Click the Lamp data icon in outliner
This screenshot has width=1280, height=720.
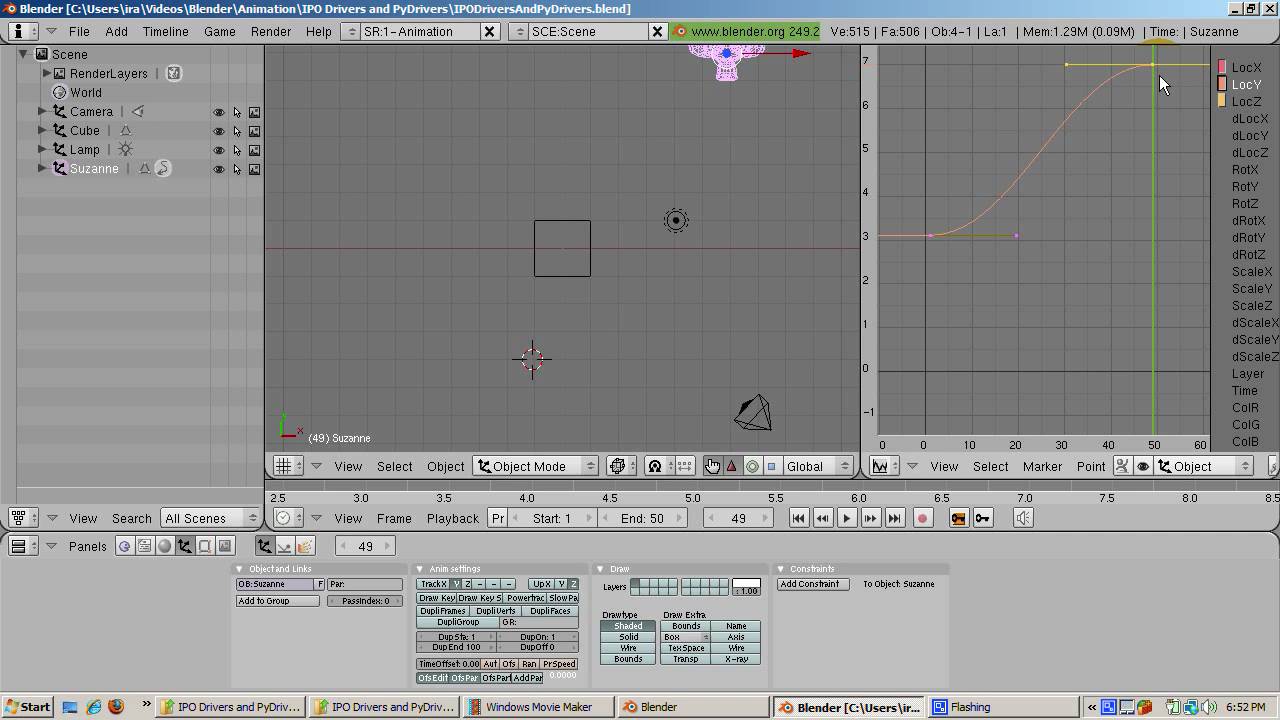point(125,150)
